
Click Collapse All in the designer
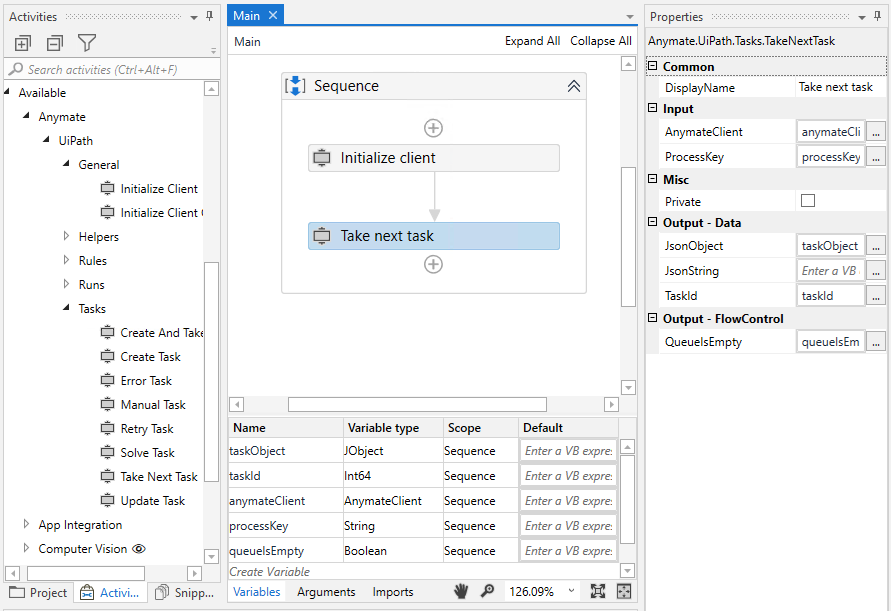tap(601, 41)
